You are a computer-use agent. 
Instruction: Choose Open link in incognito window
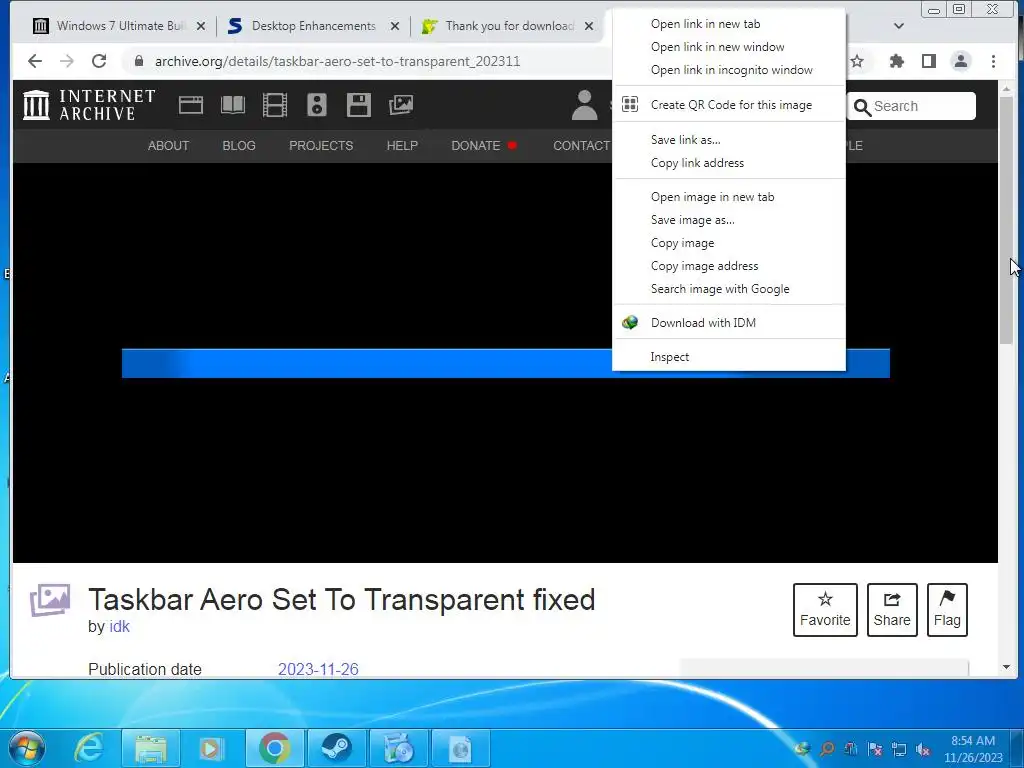click(728, 70)
